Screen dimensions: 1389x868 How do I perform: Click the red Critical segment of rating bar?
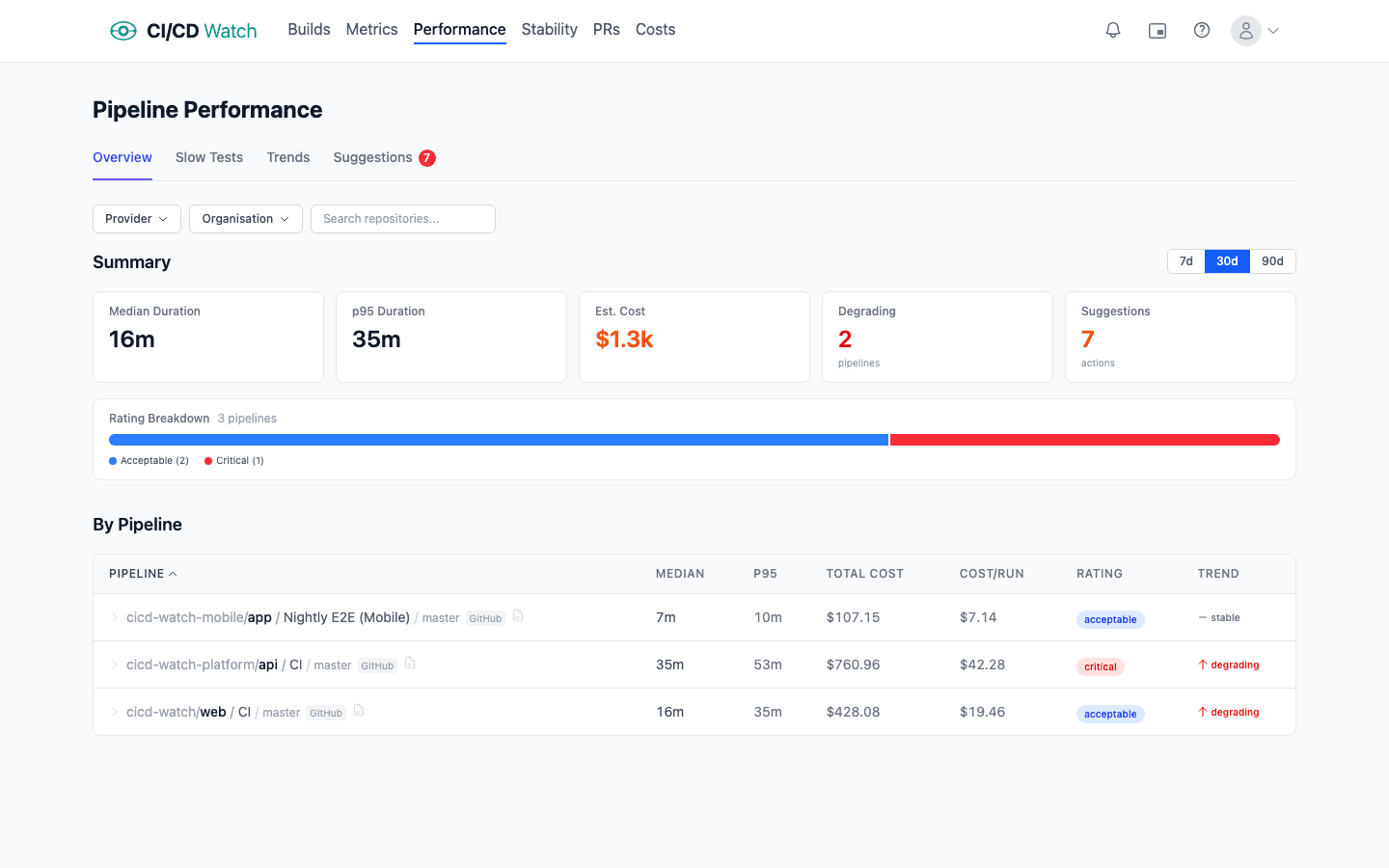tap(1084, 440)
